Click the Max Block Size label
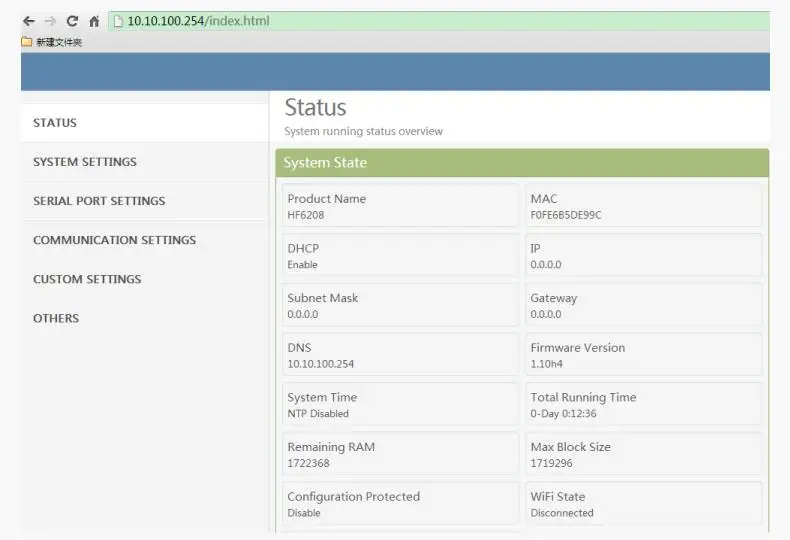The height and width of the screenshot is (540, 790). point(570,447)
